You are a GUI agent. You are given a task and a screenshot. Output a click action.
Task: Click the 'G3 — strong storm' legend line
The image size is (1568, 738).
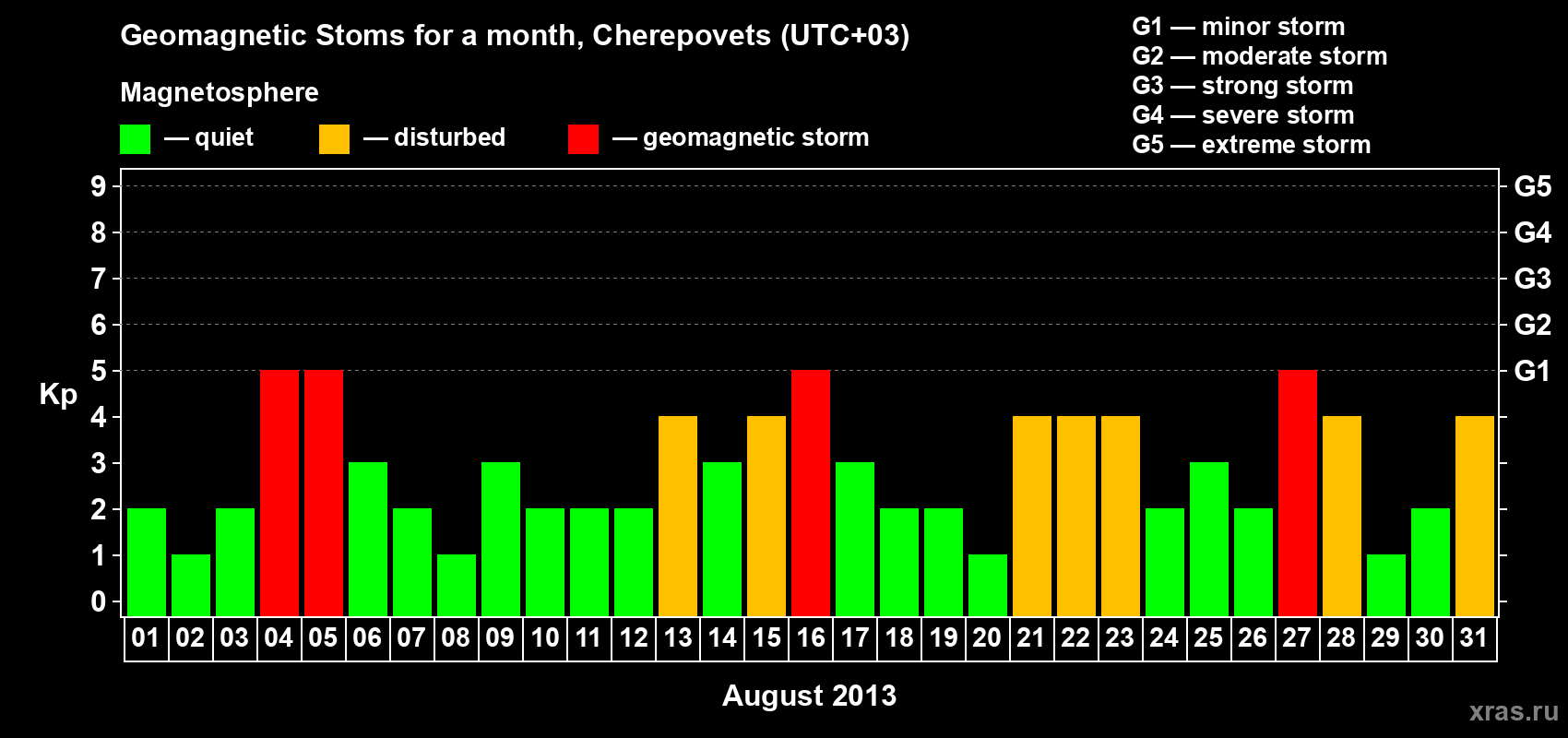(x=1242, y=86)
